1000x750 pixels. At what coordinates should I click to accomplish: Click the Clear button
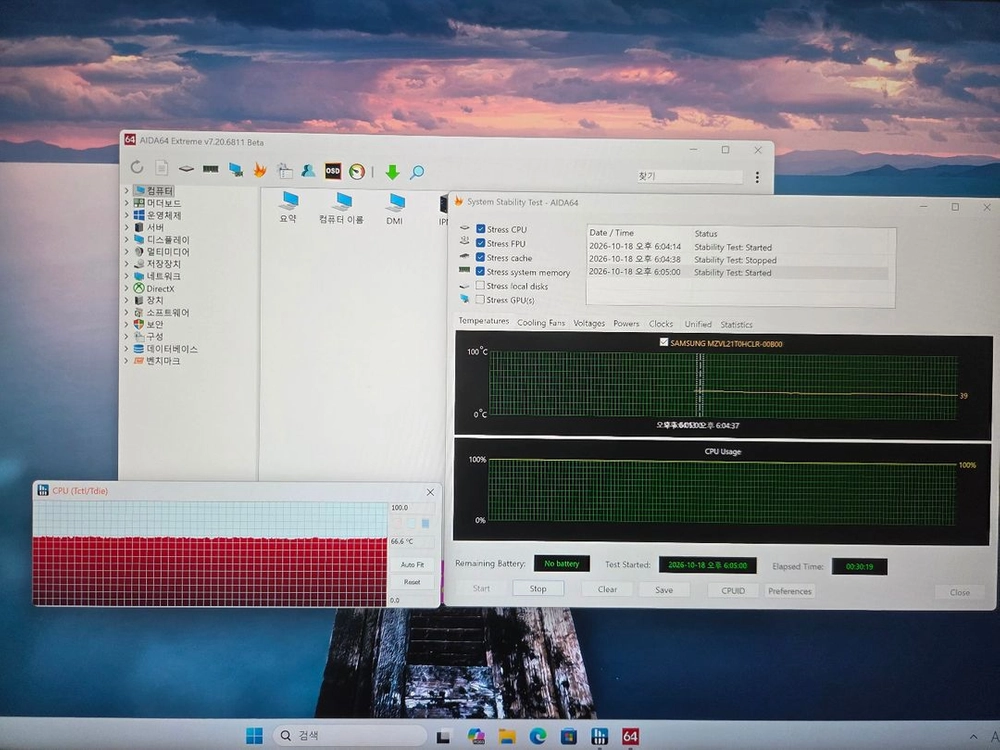(x=607, y=589)
